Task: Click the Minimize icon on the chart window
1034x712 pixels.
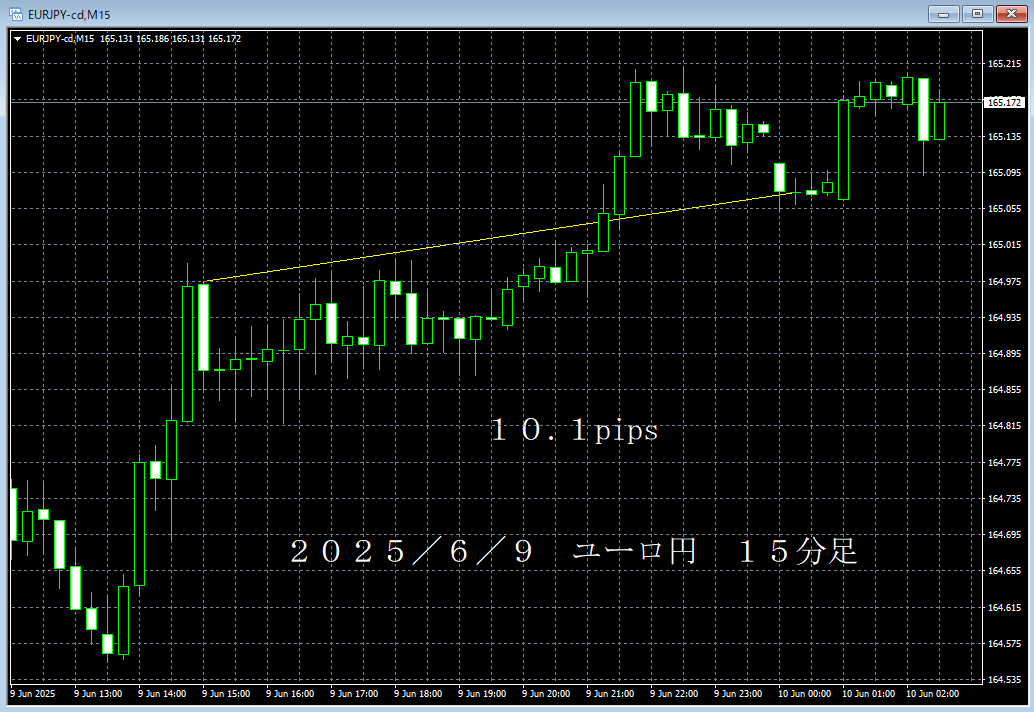Action: pos(944,14)
